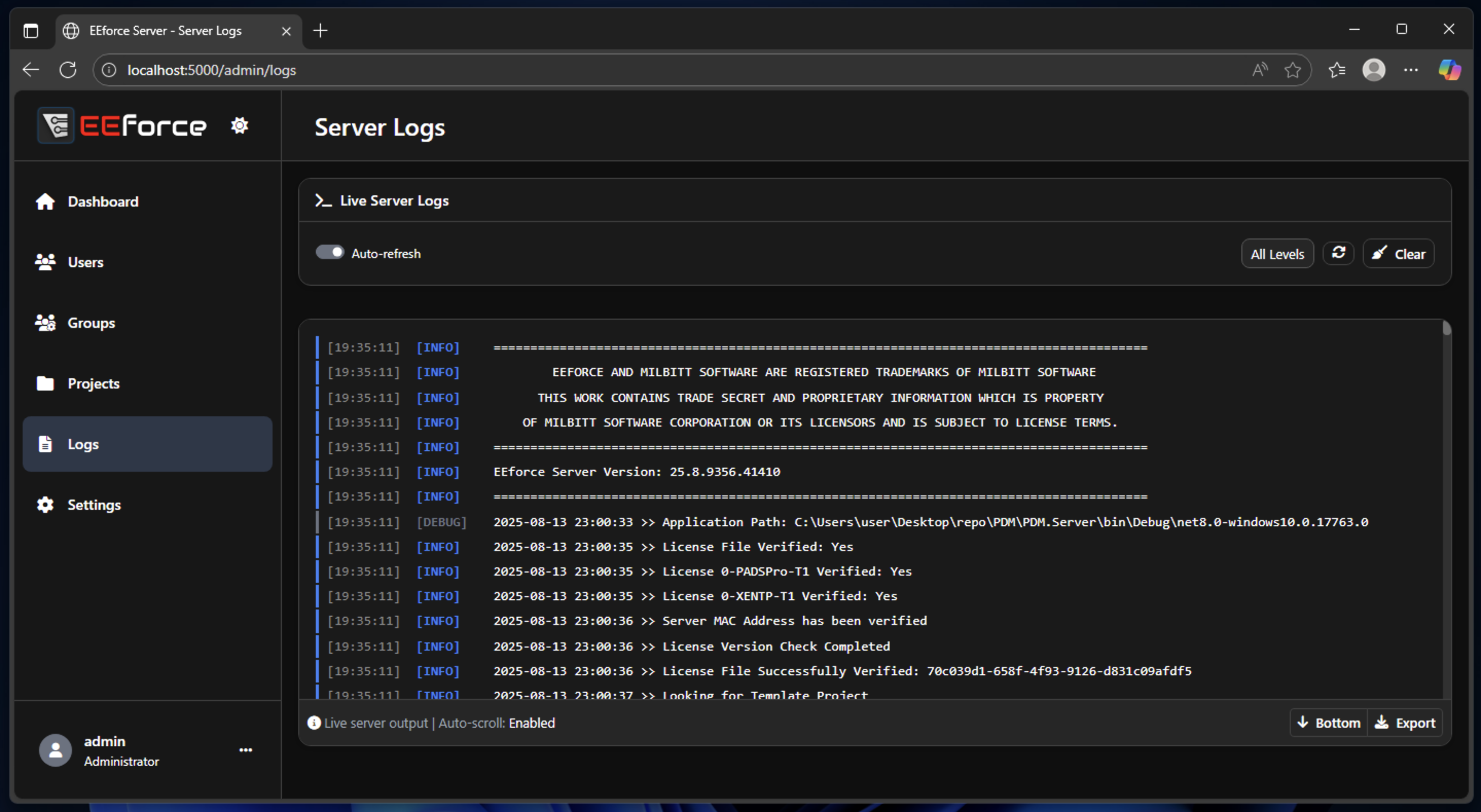Clear the server logs

1398,254
